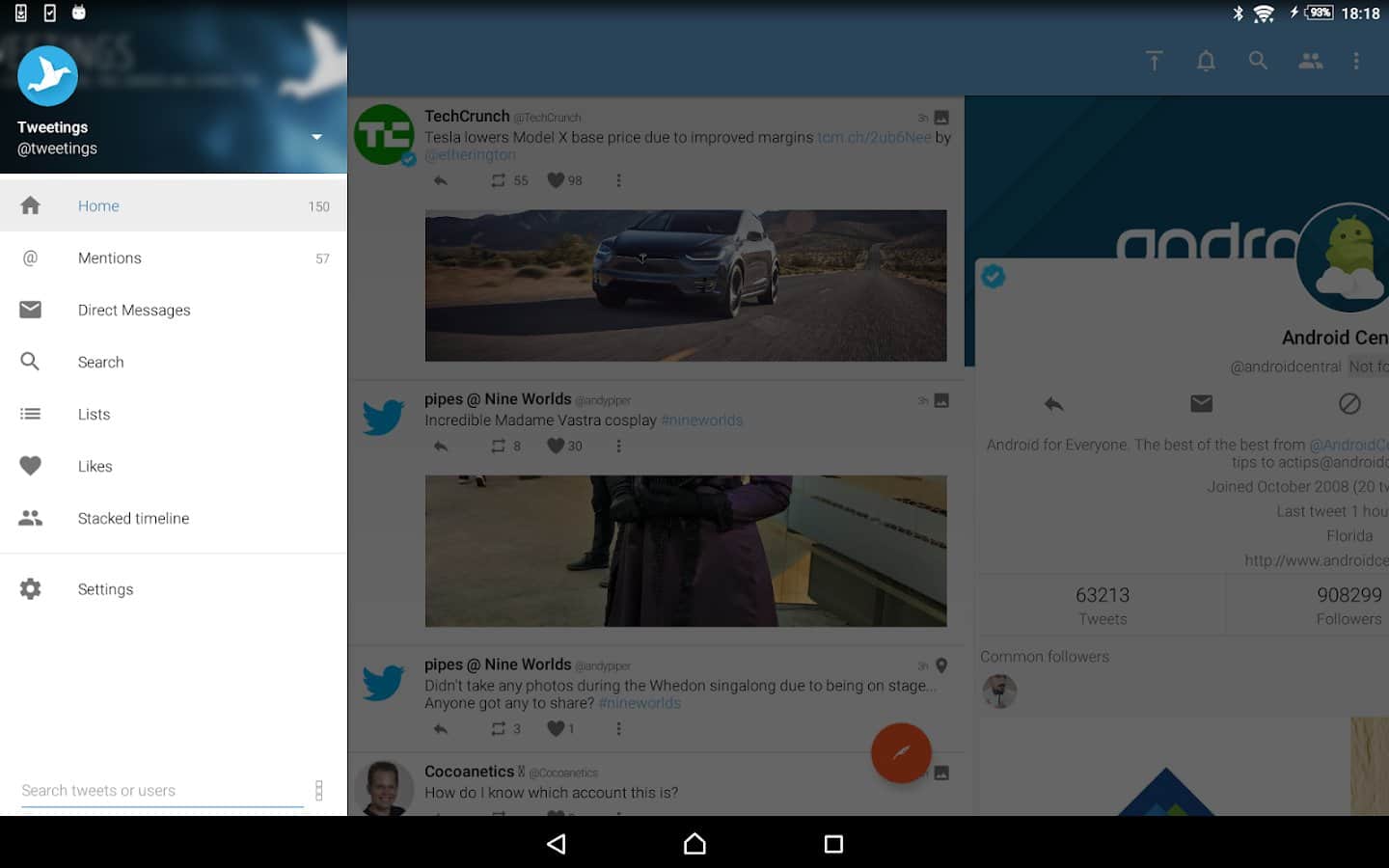This screenshot has width=1389, height=868.
Task: Jump to top of timeline icon
Action: (1154, 61)
